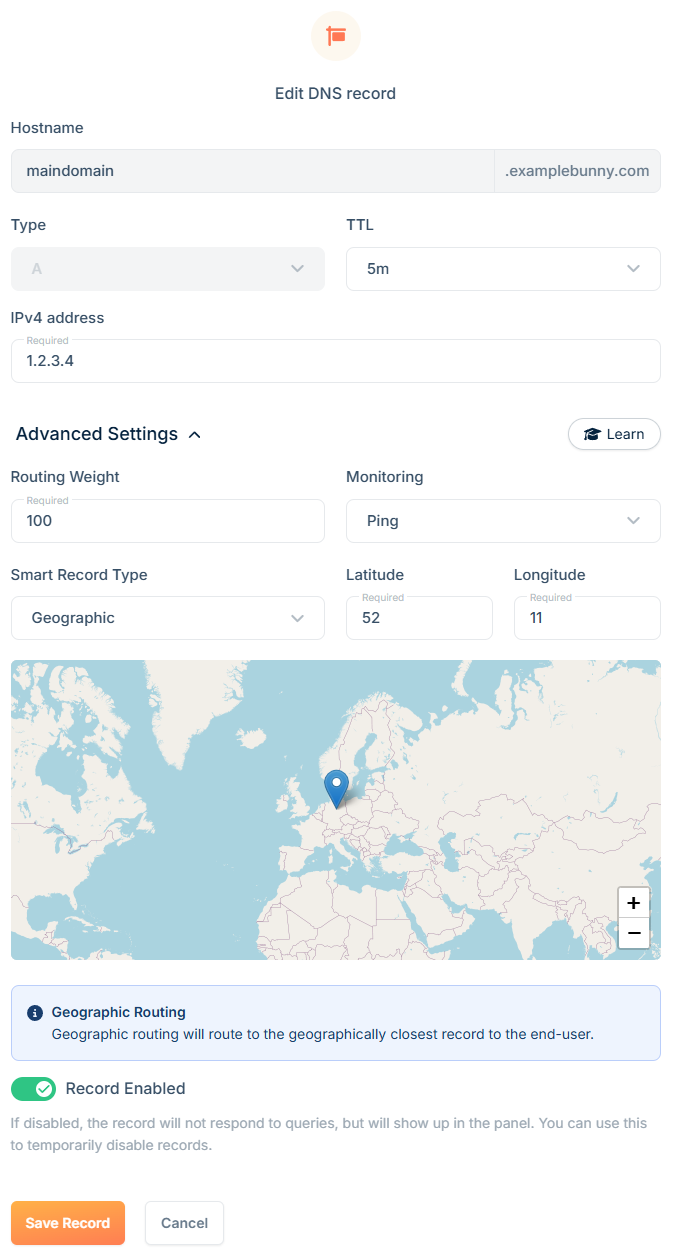This screenshot has height=1254, width=674.
Task: Zoom out on the map with minus icon
Action: 633,934
